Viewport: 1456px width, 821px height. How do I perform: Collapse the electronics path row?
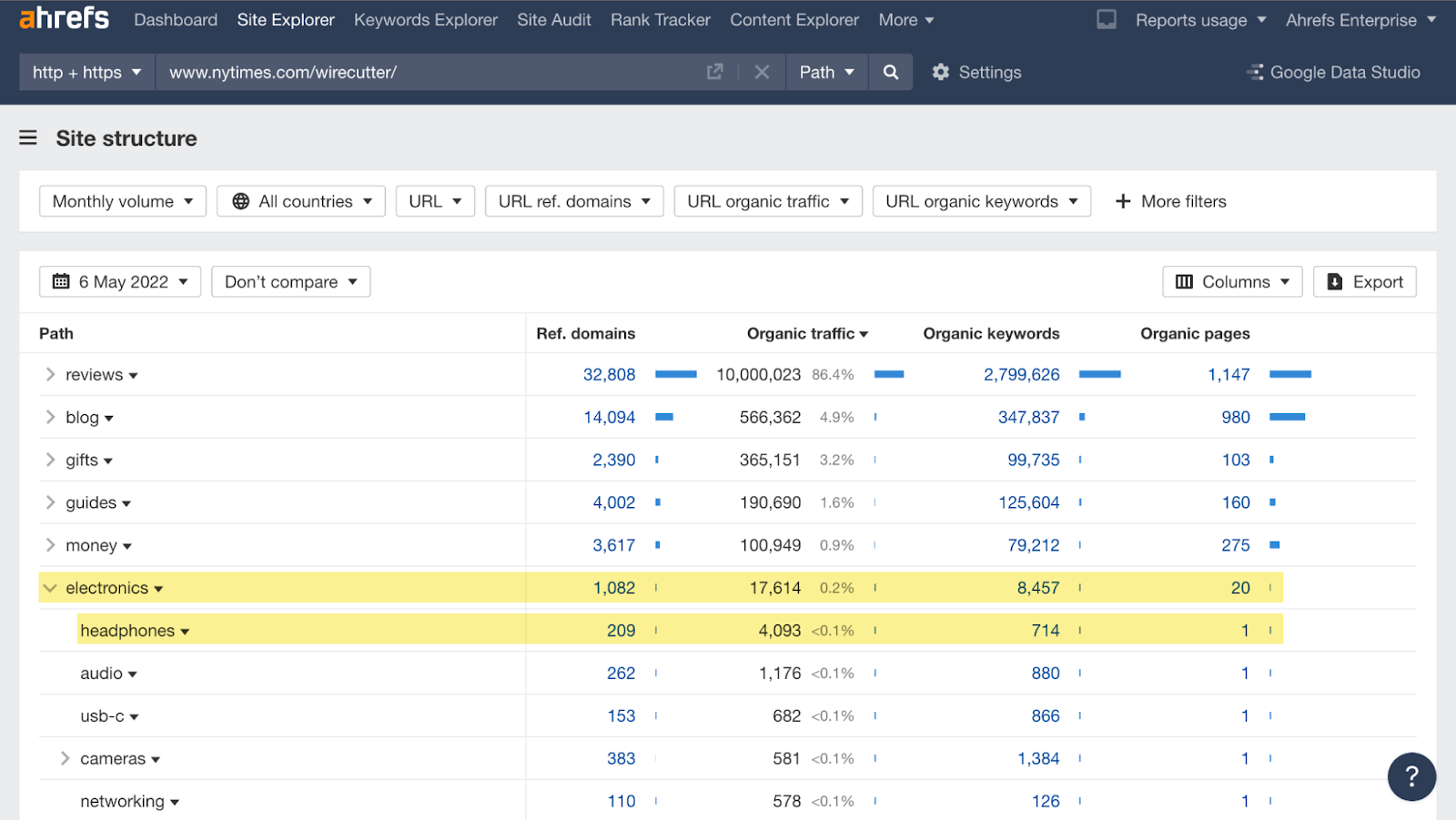click(50, 588)
